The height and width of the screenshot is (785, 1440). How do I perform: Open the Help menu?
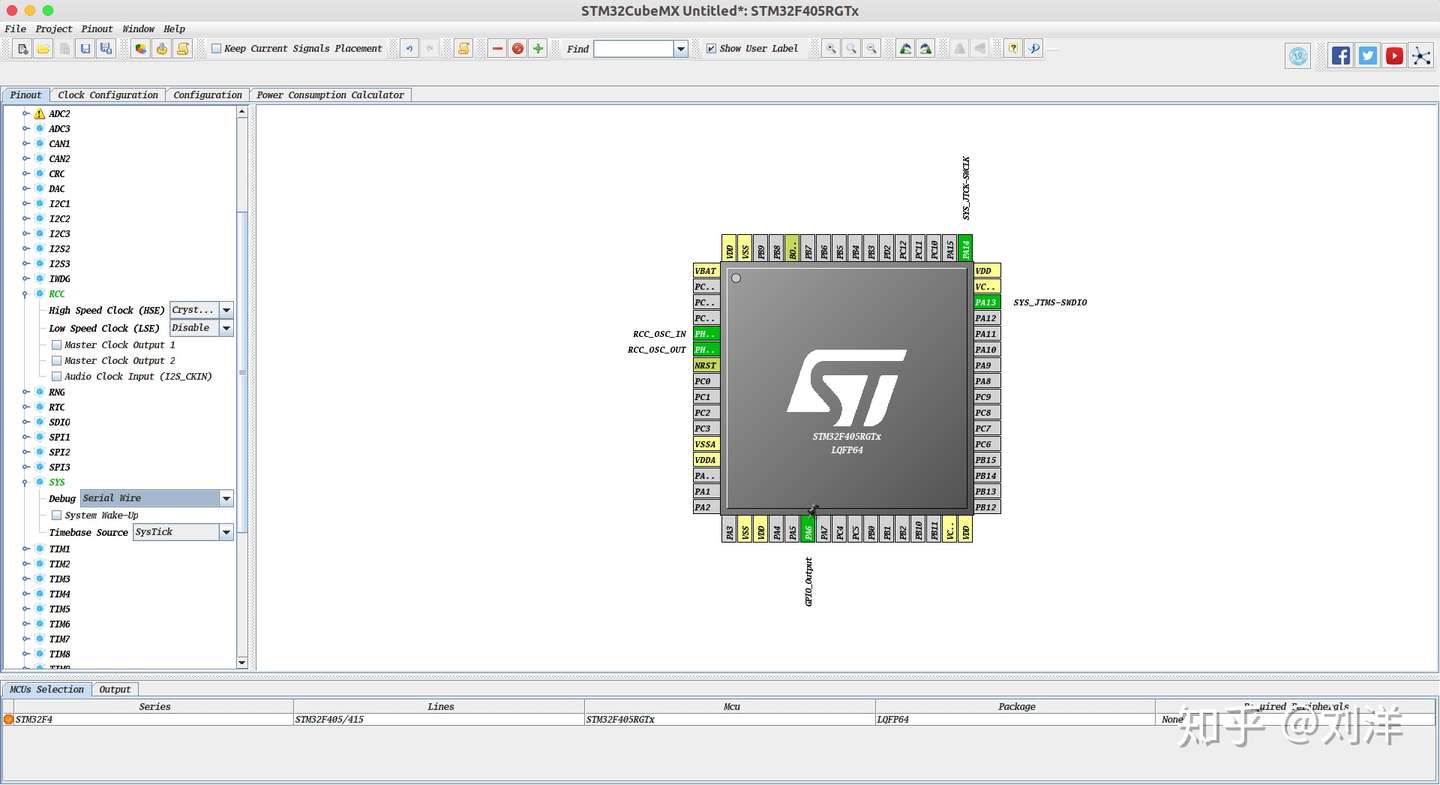point(174,29)
